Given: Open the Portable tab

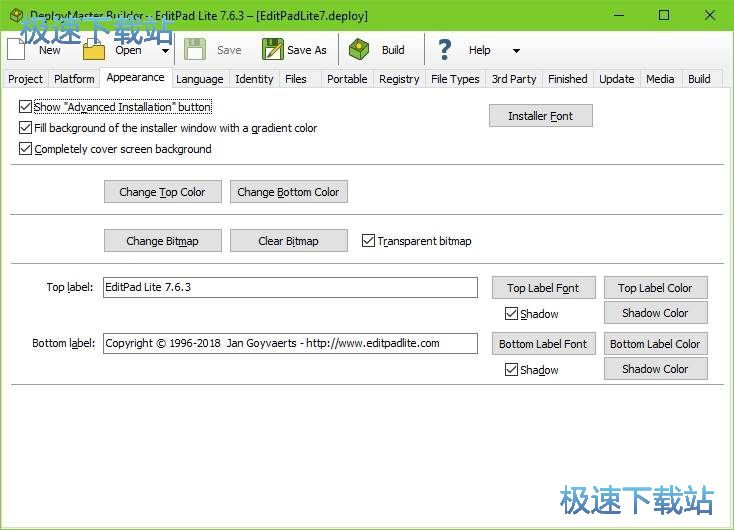Looking at the screenshot, I should coord(347,79).
